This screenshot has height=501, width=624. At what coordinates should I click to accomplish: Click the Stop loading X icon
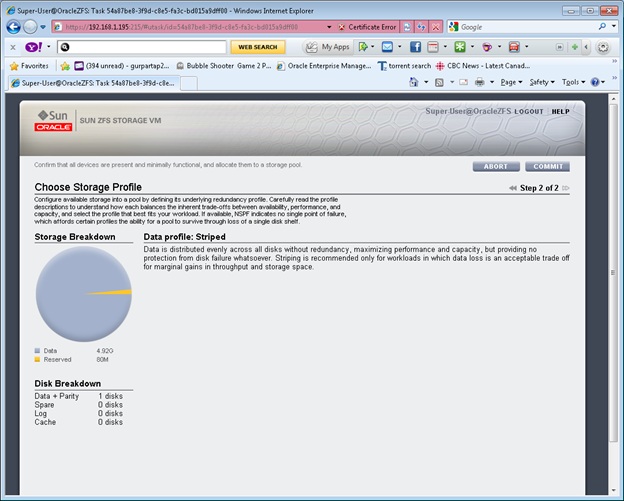tap(436, 27)
